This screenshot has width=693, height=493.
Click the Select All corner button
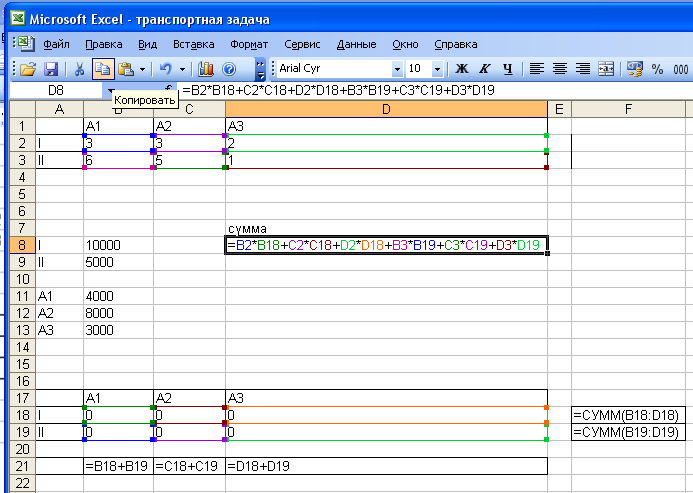coord(22,109)
